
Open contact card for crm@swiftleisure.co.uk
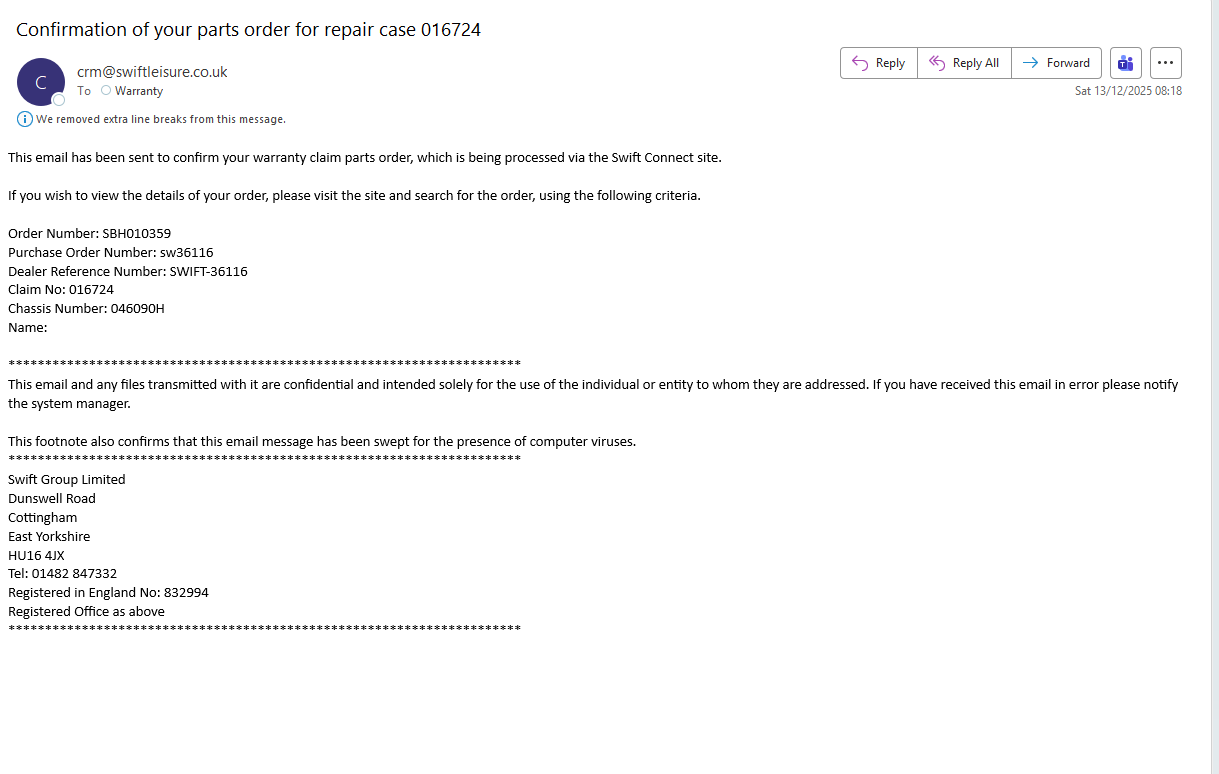(152, 72)
